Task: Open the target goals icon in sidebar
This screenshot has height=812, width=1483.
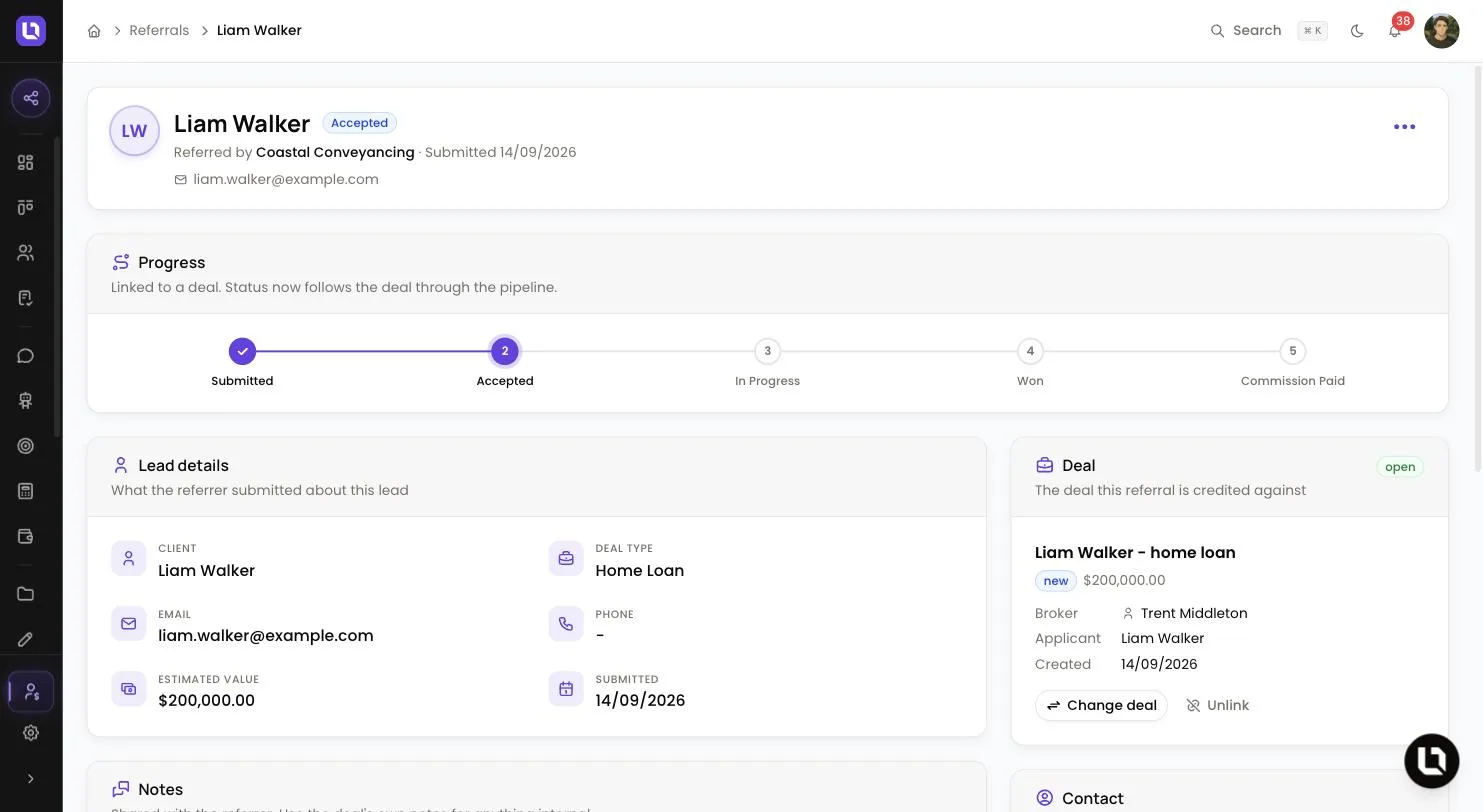Action: (x=26, y=446)
